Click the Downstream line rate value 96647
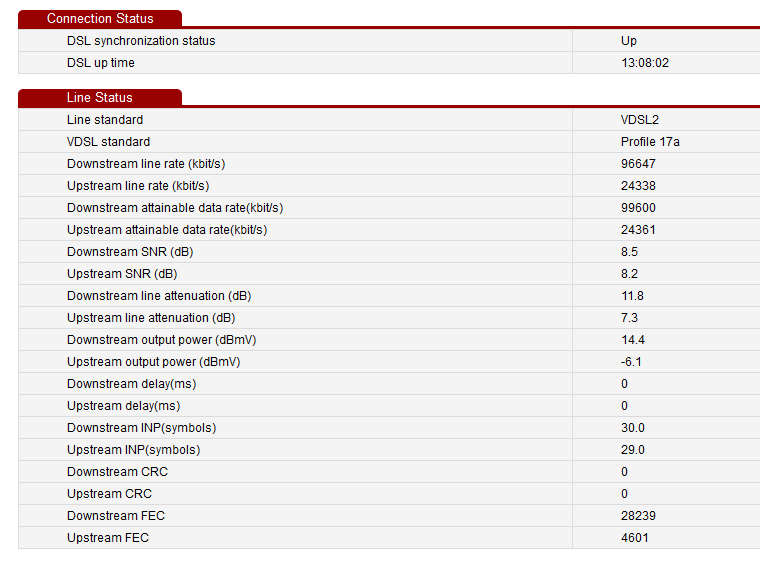The width and height of the screenshot is (760, 566). [638, 164]
